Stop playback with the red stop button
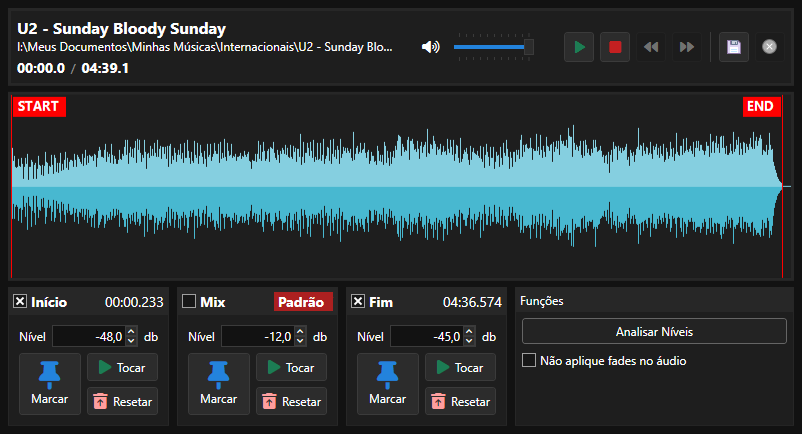The width and height of the screenshot is (802, 434). (x=615, y=47)
